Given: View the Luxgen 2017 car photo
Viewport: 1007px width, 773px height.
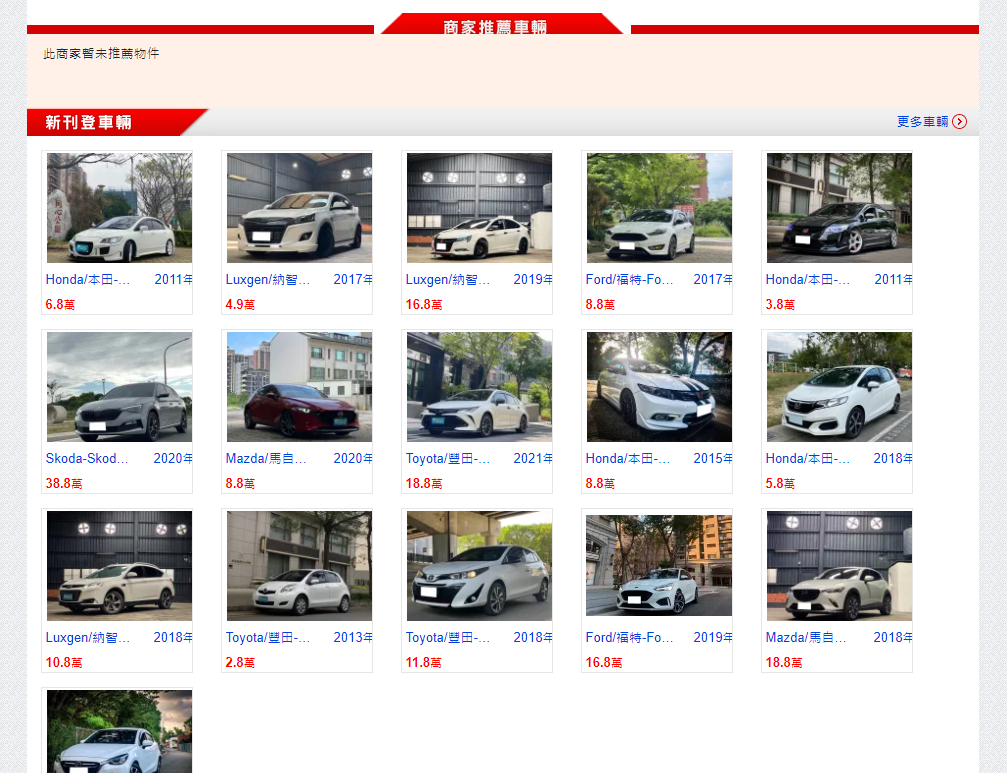Looking at the screenshot, I should point(299,208).
